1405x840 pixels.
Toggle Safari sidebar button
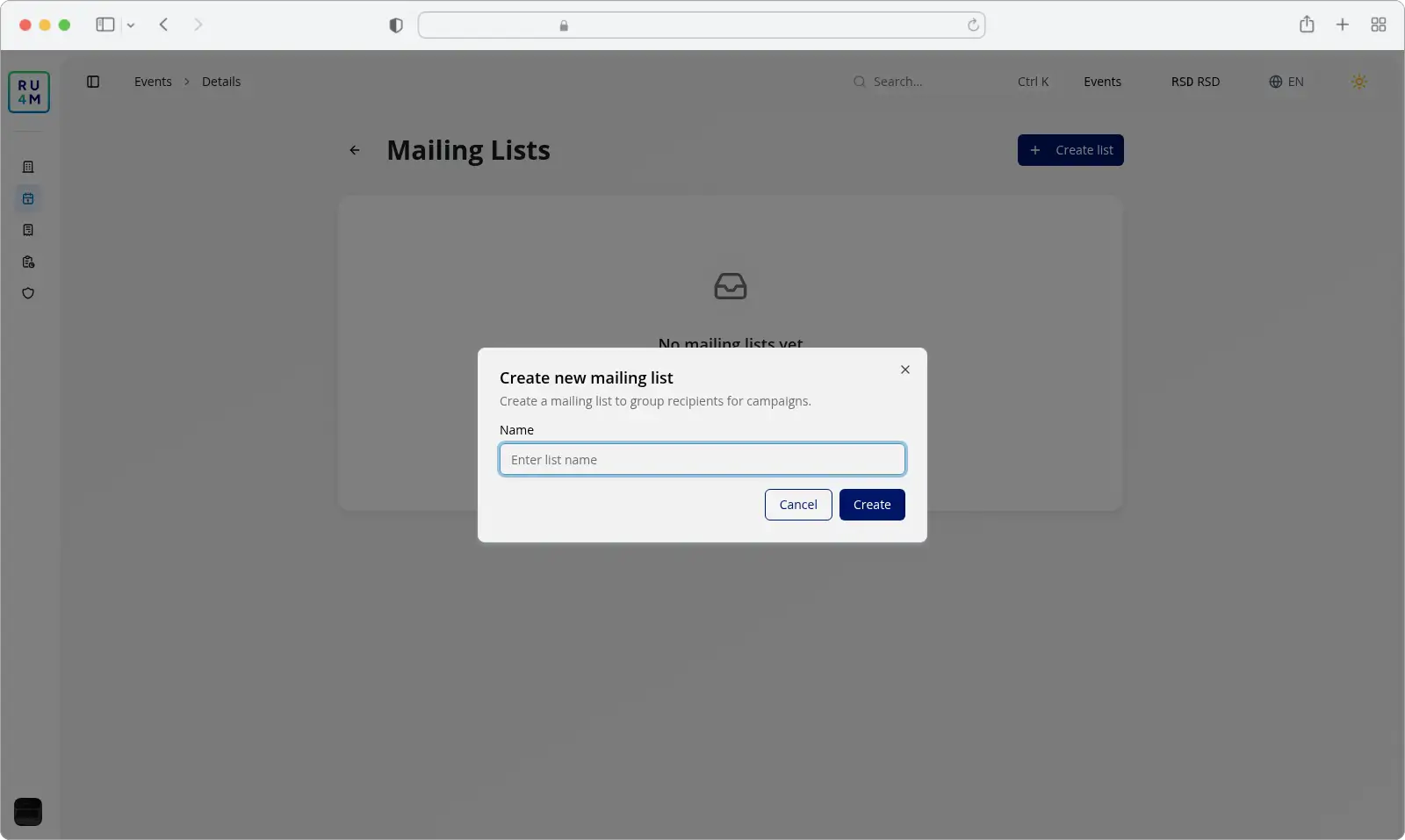[105, 25]
